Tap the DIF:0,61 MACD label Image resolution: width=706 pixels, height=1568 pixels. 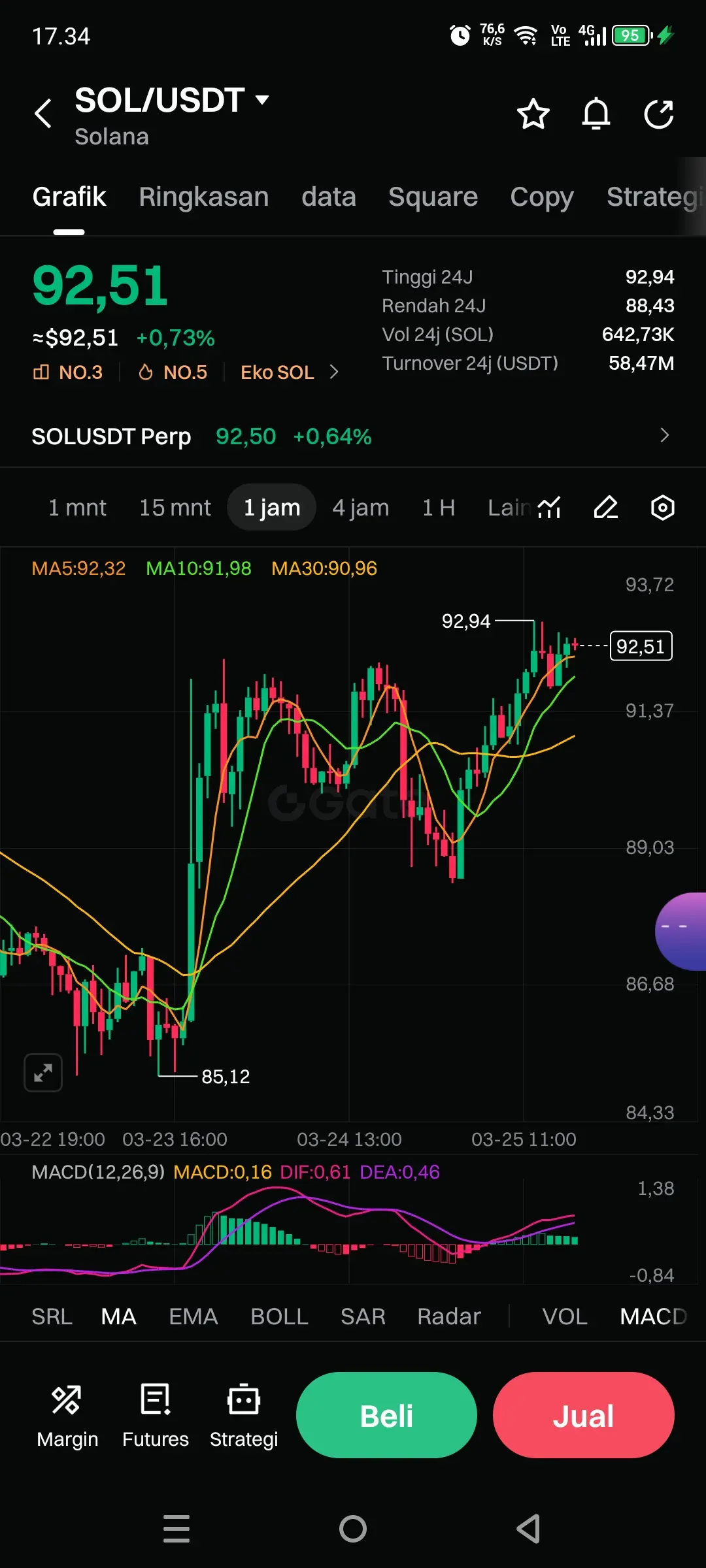tap(315, 1172)
